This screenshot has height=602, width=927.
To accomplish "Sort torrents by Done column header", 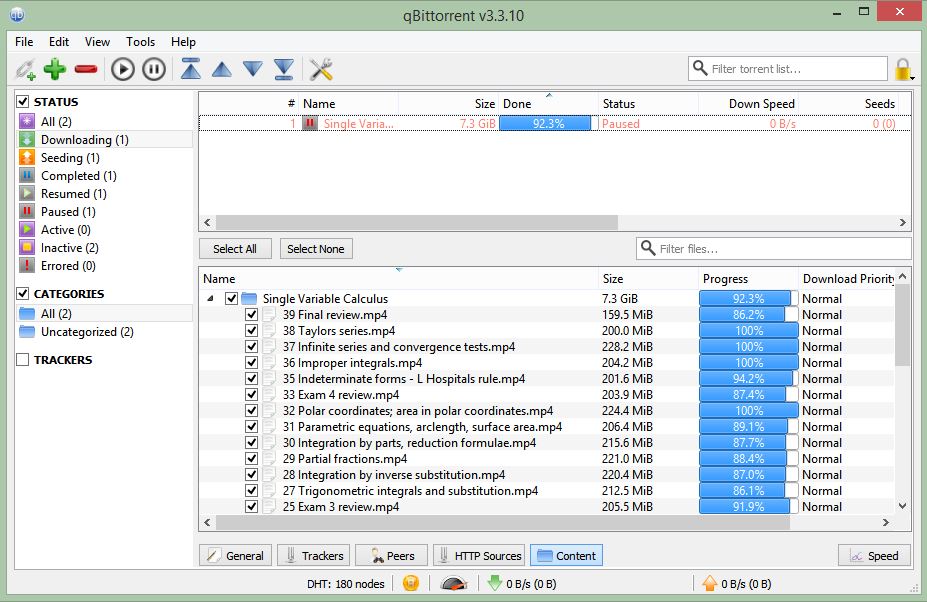I will (x=548, y=103).
